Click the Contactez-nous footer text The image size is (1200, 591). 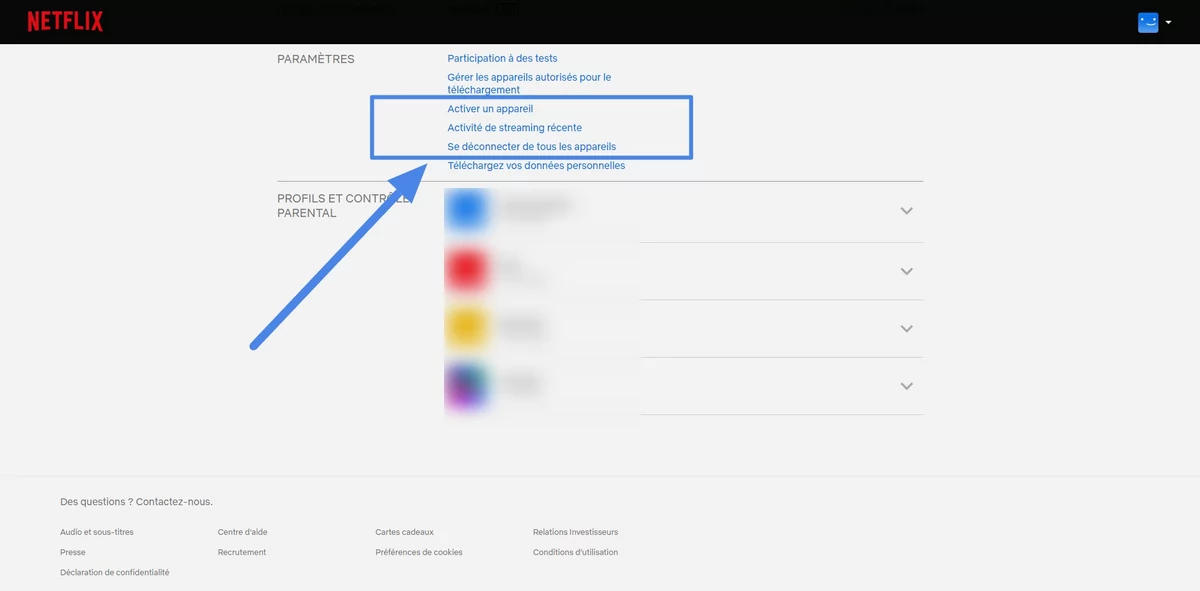tap(174, 502)
